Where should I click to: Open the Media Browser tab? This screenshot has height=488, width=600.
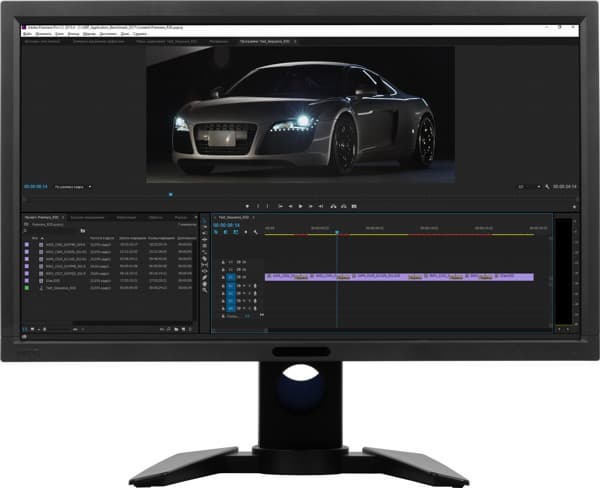(87, 217)
